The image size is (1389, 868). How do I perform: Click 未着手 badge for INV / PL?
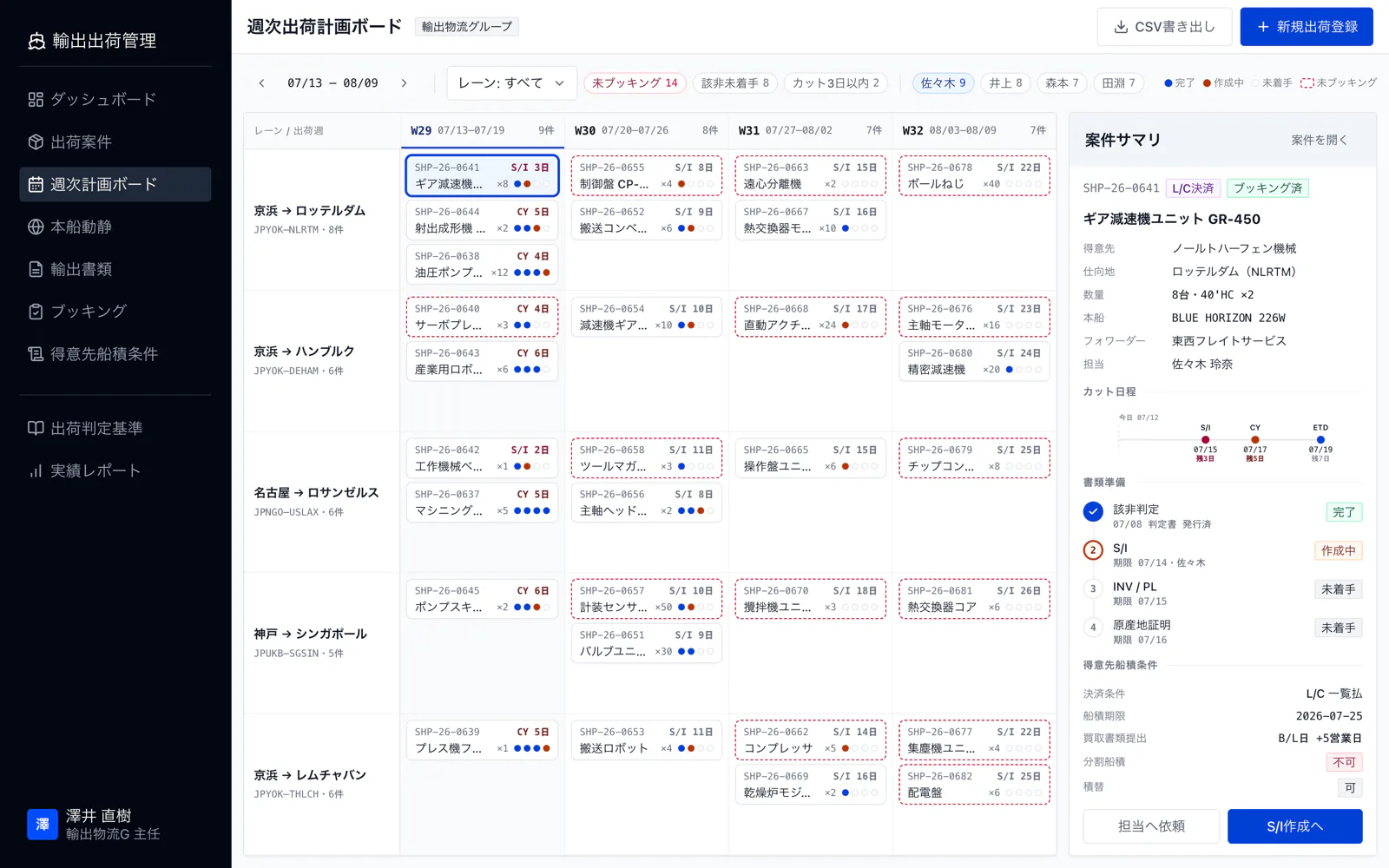[1338, 589]
